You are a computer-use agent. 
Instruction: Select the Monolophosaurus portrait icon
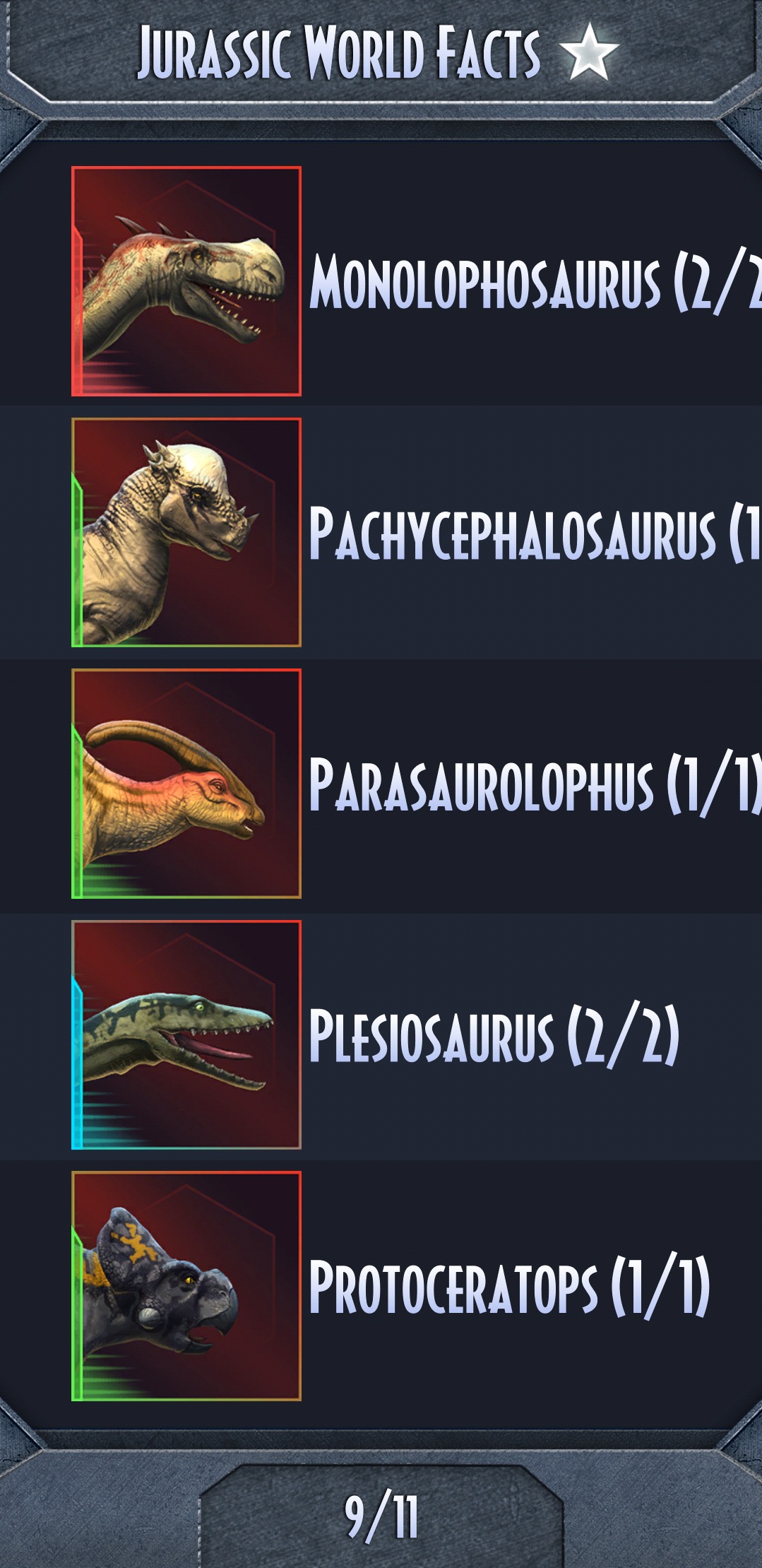coord(186,281)
